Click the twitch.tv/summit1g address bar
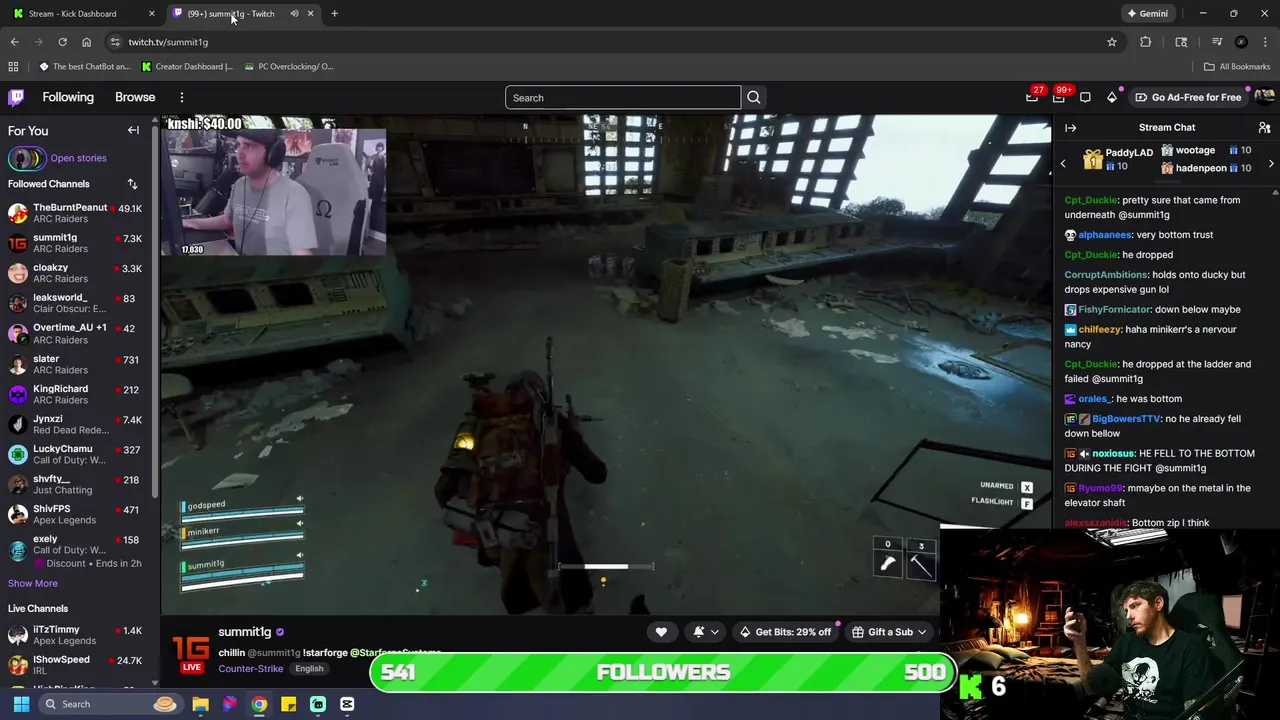This screenshot has width=1280, height=720. [600, 42]
